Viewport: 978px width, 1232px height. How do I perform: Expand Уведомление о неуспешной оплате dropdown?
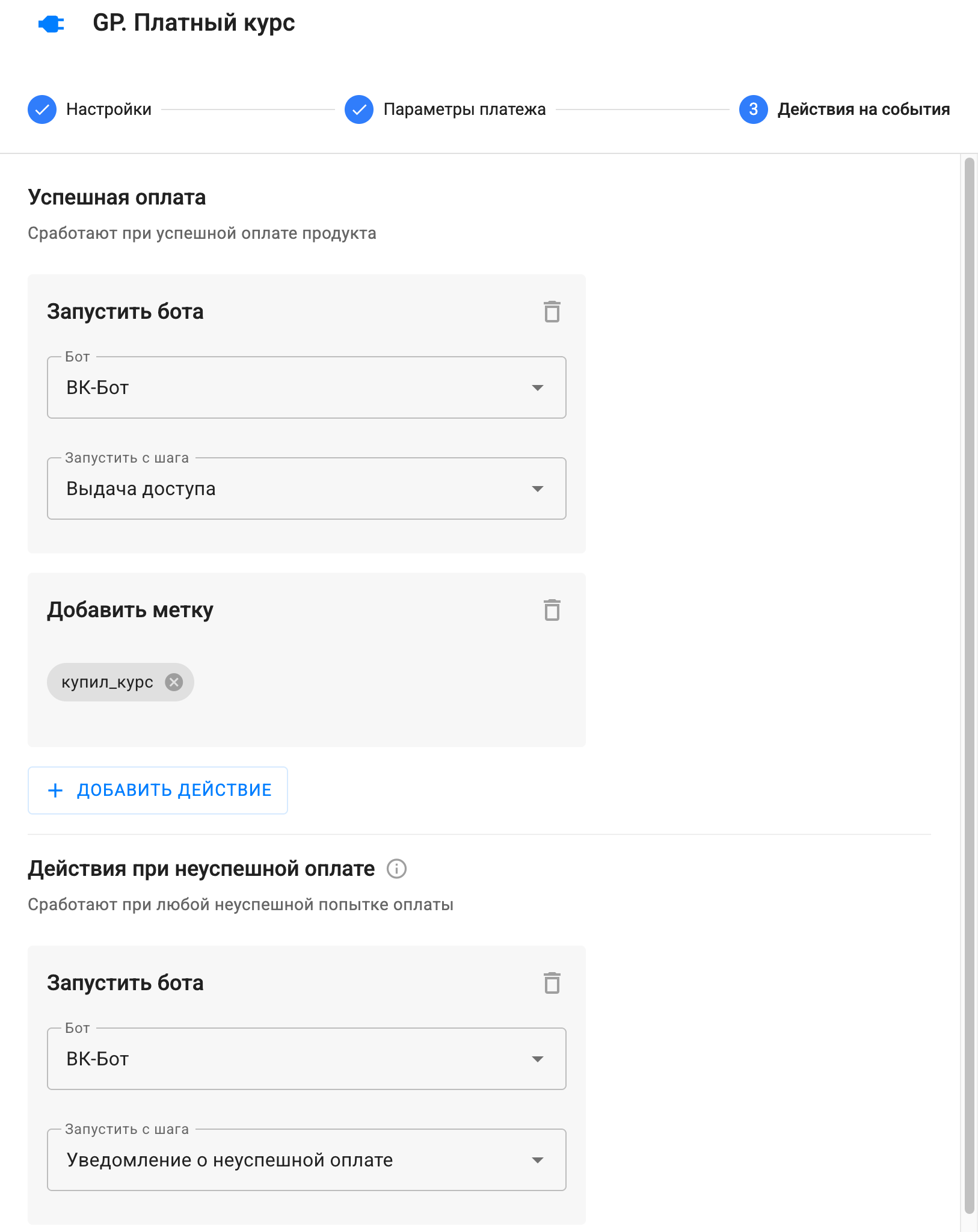pyautogui.click(x=306, y=1160)
